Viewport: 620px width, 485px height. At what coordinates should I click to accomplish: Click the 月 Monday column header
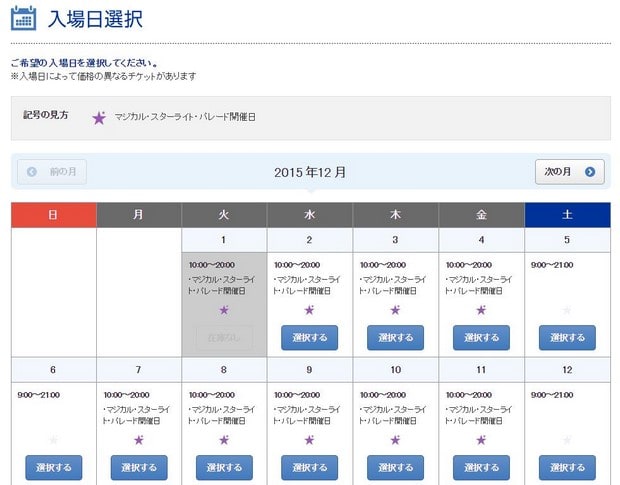pyautogui.click(x=139, y=215)
